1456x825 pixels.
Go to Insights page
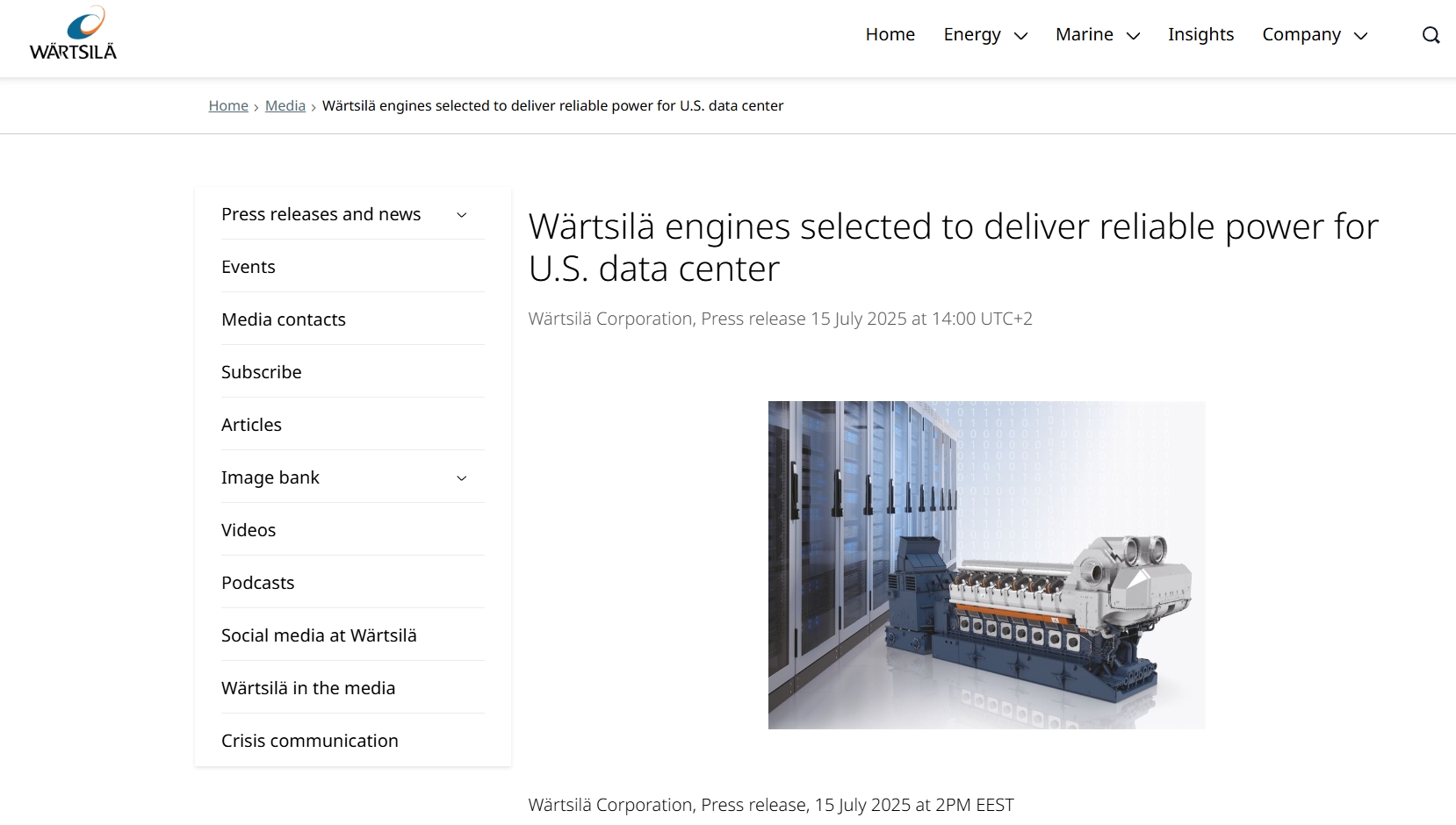pos(1200,34)
